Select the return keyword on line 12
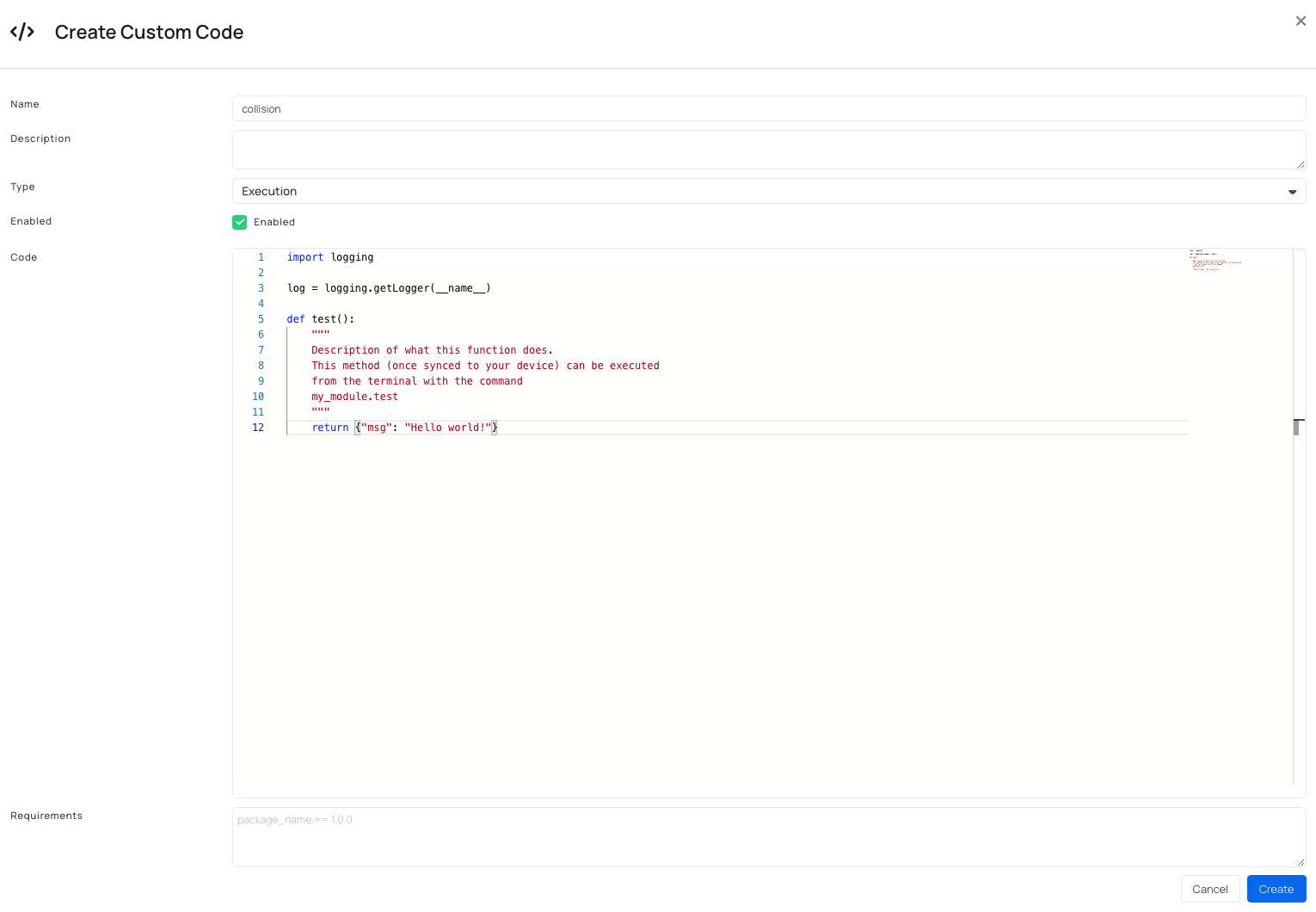 tap(329, 428)
